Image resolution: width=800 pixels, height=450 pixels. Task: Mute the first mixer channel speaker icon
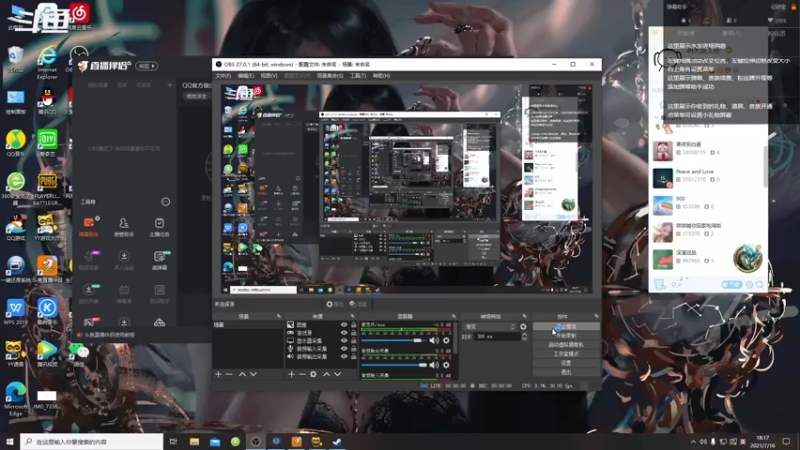tap(434, 340)
